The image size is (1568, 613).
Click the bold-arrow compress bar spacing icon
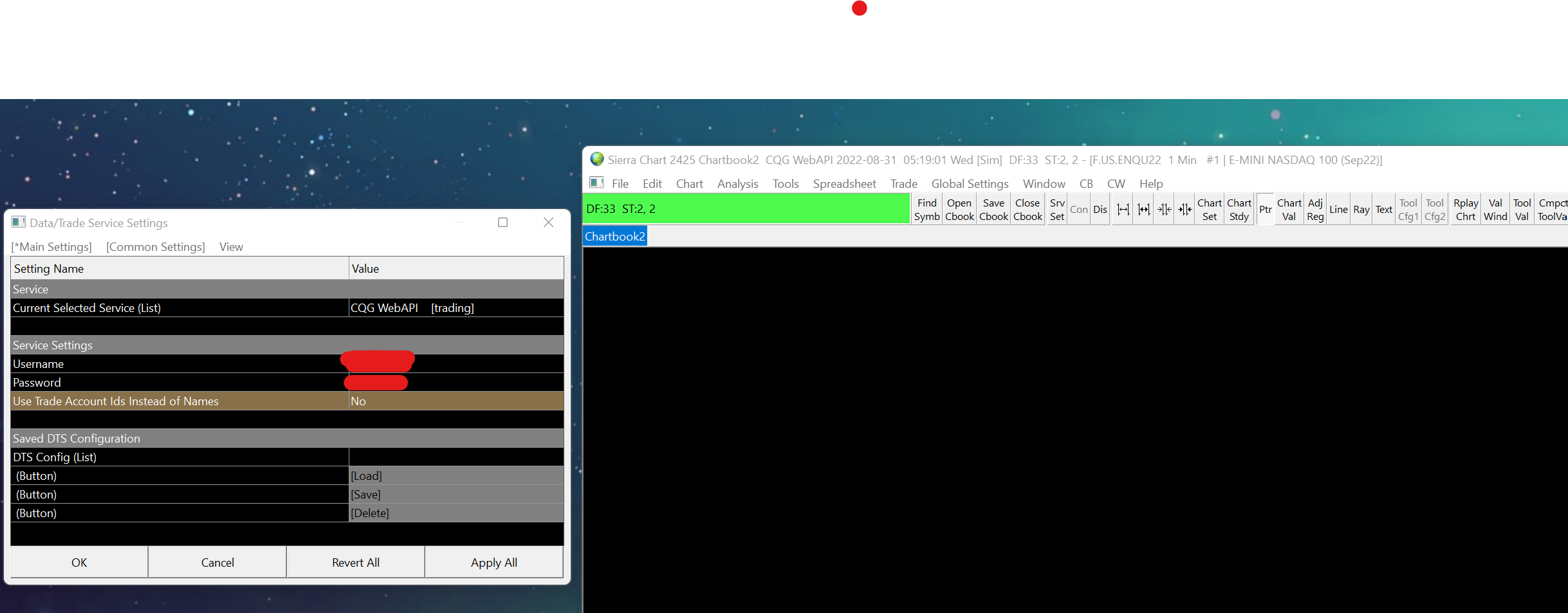point(1185,210)
